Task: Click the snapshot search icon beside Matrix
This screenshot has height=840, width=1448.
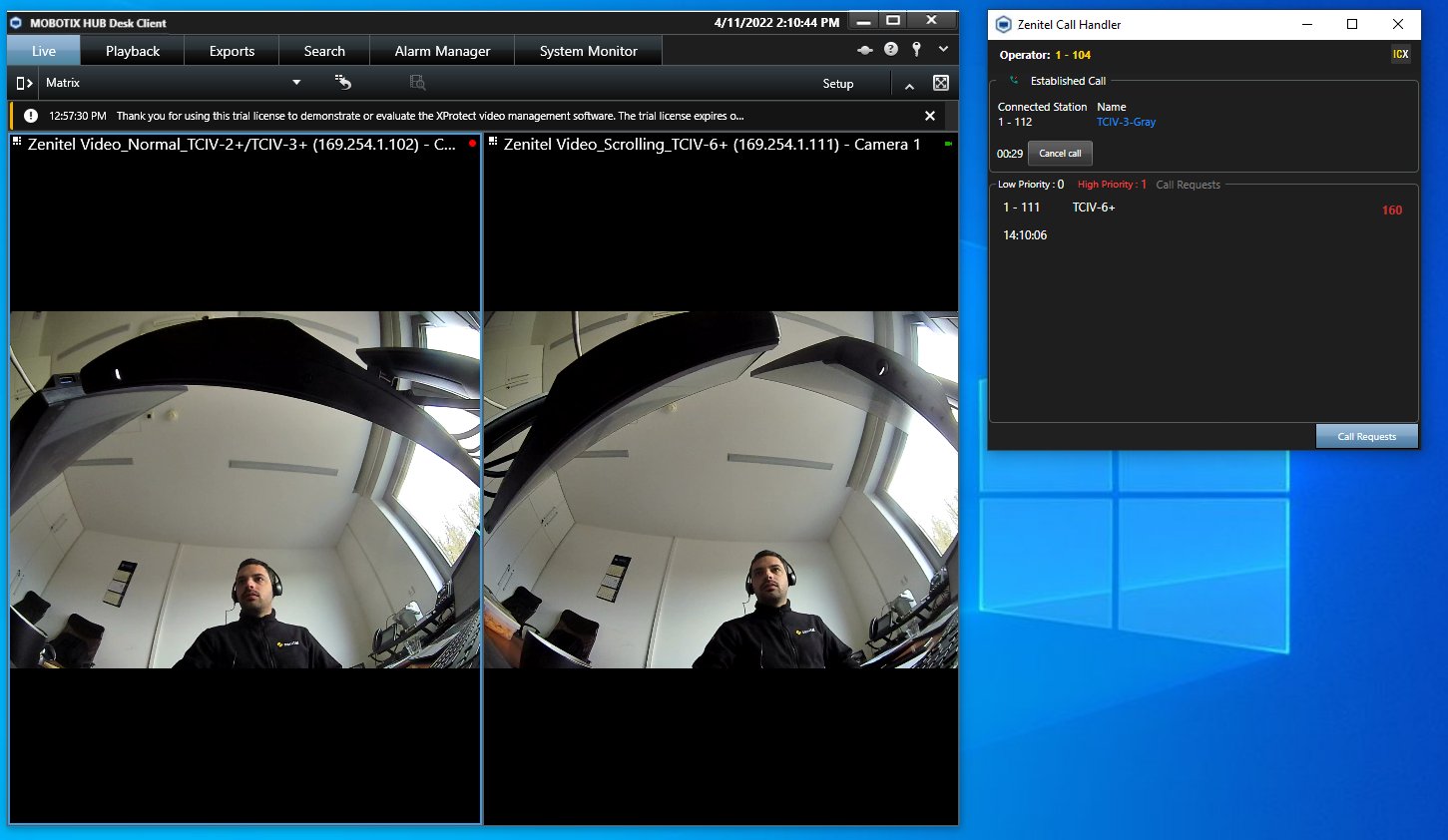Action: (417, 83)
